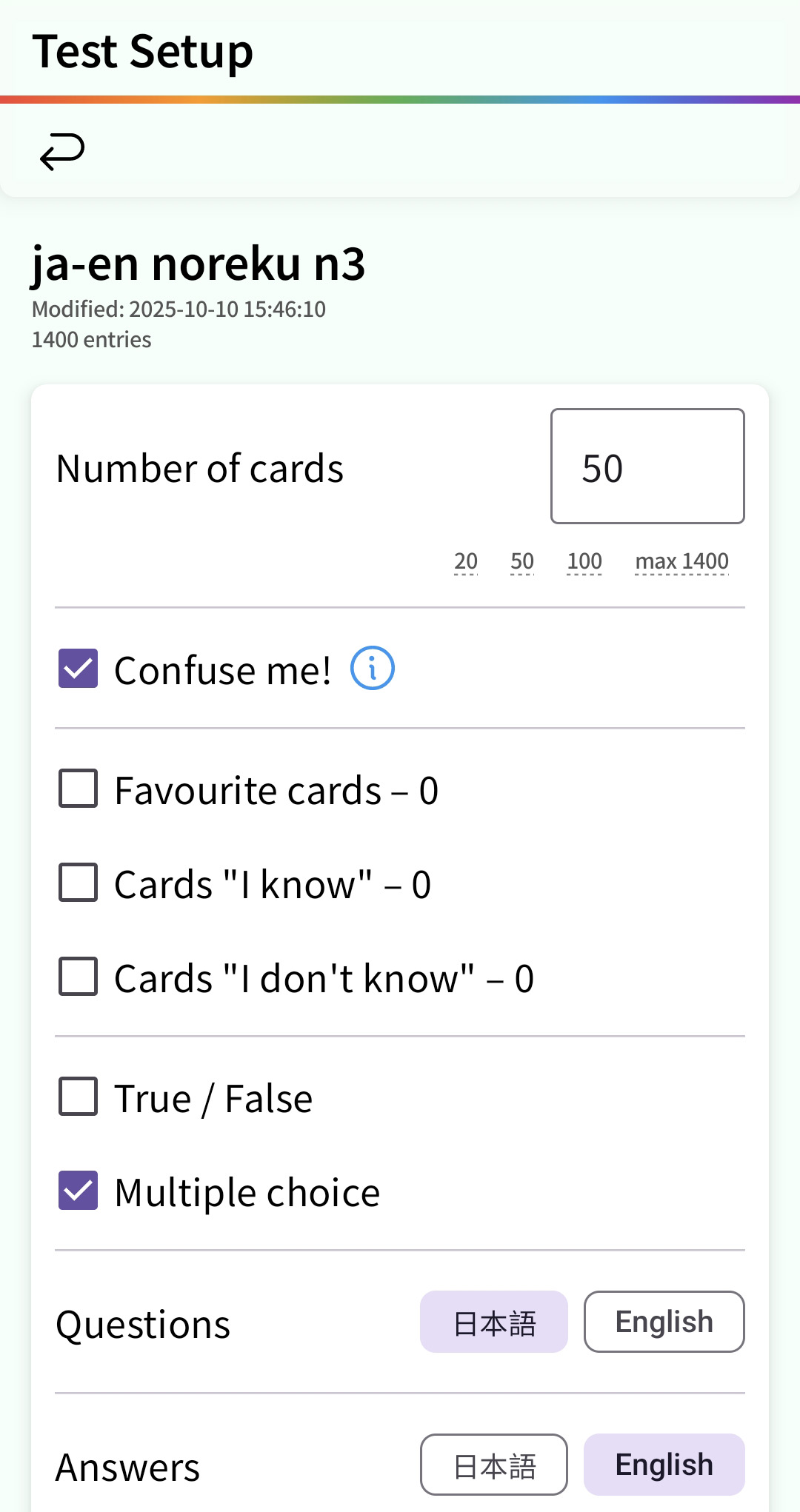Viewport: 800px width, 1512px height.
Task: Uncheck the Confuse me! checkbox
Action: [x=79, y=668]
